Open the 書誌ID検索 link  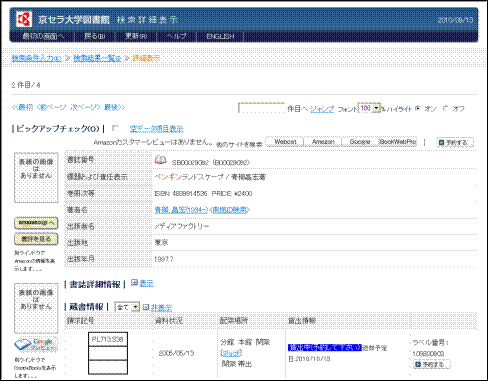tap(230, 210)
